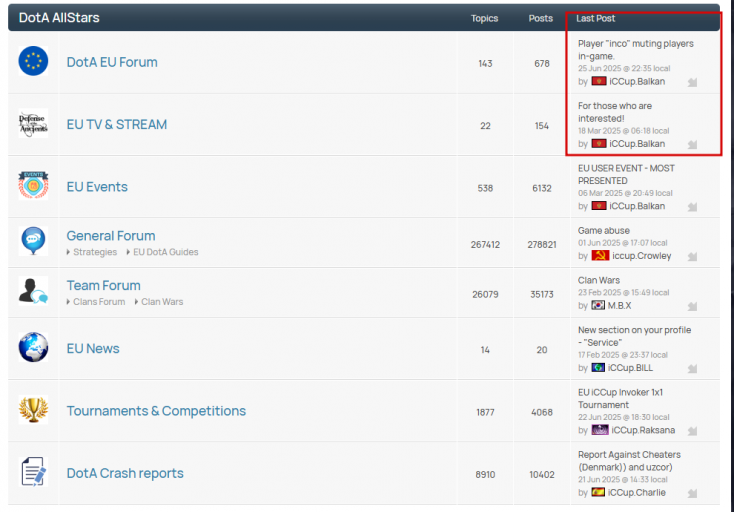Open the Strategies subforum
The image size is (734, 512).
pos(95,252)
